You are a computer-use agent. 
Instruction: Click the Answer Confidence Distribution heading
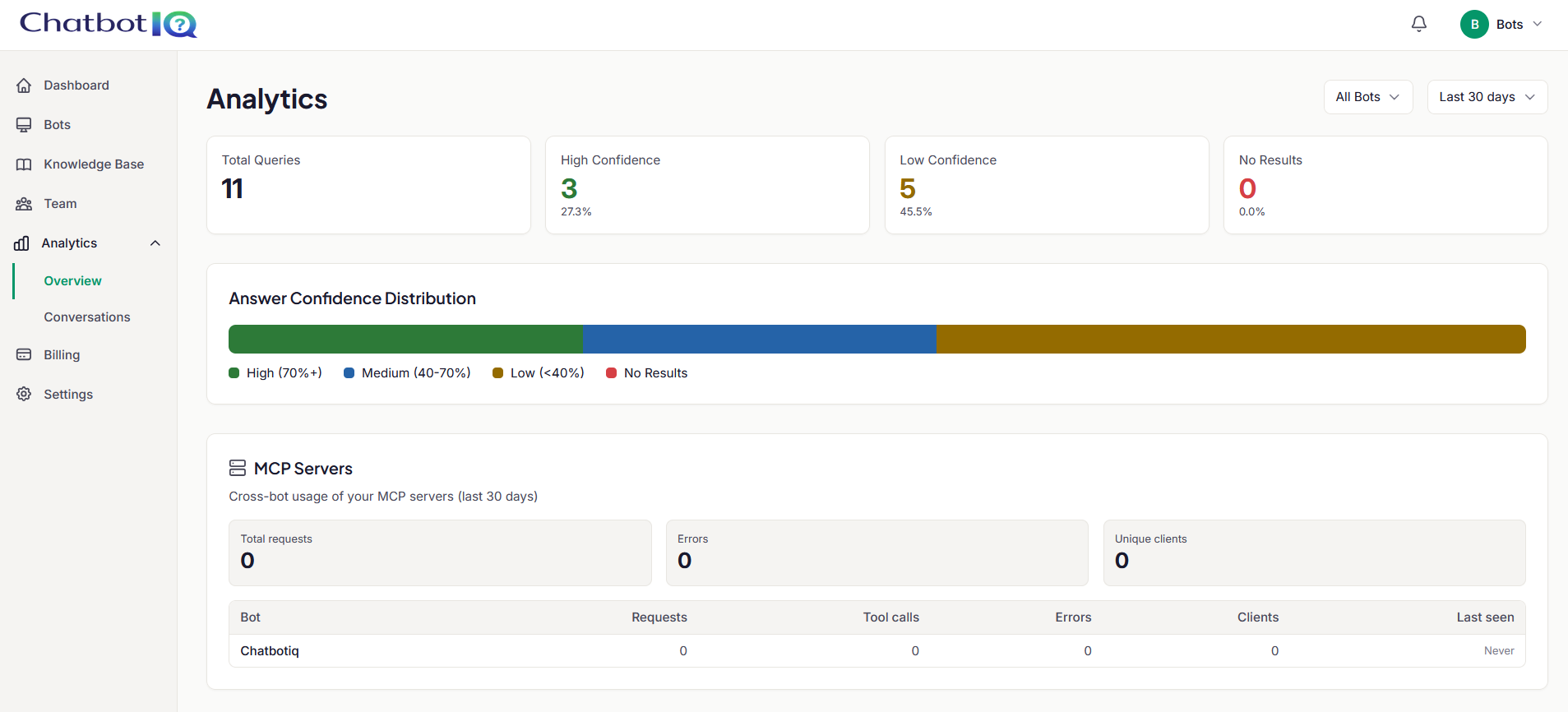tap(352, 298)
